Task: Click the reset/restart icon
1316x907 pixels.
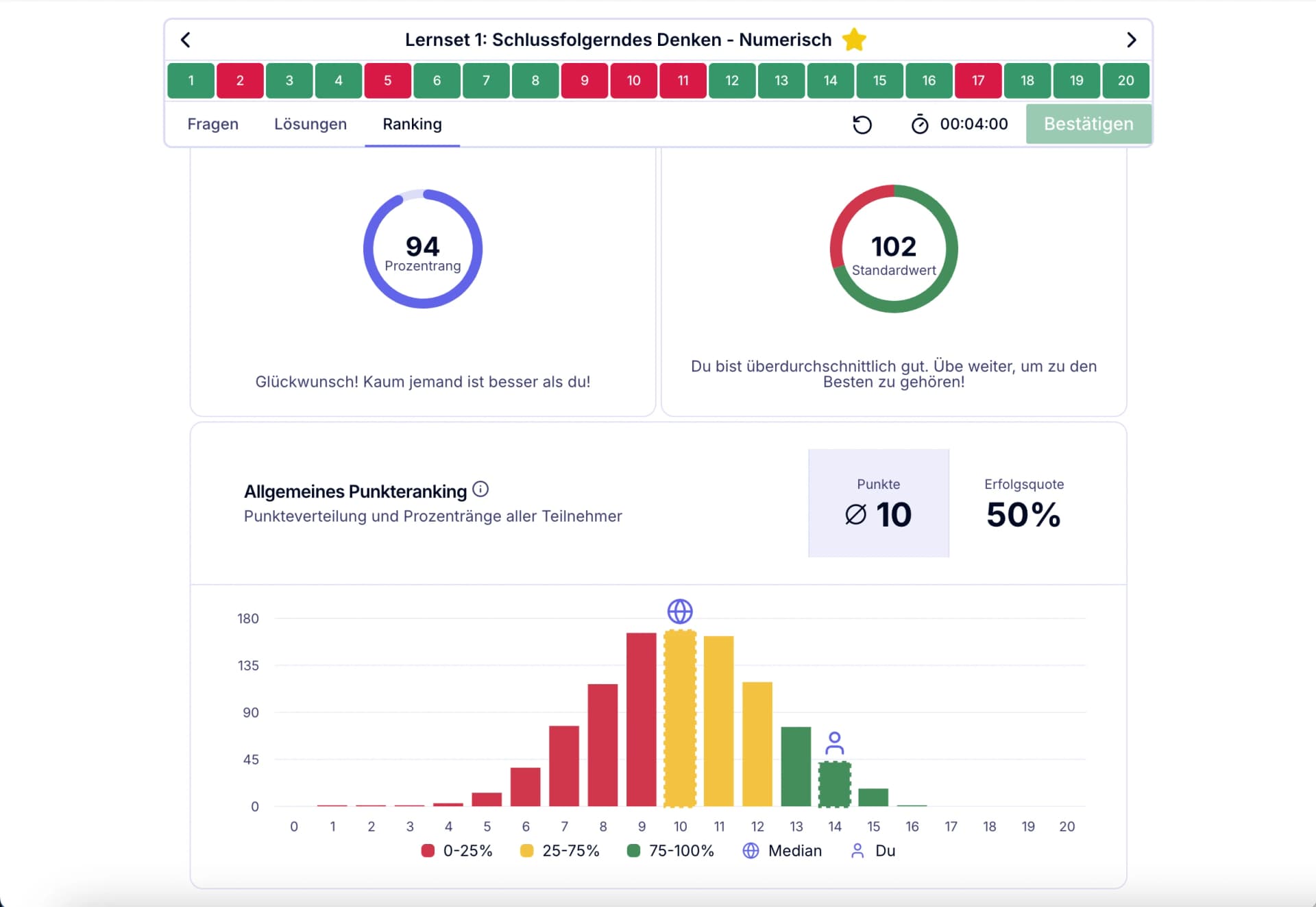Action: (x=863, y=125)
